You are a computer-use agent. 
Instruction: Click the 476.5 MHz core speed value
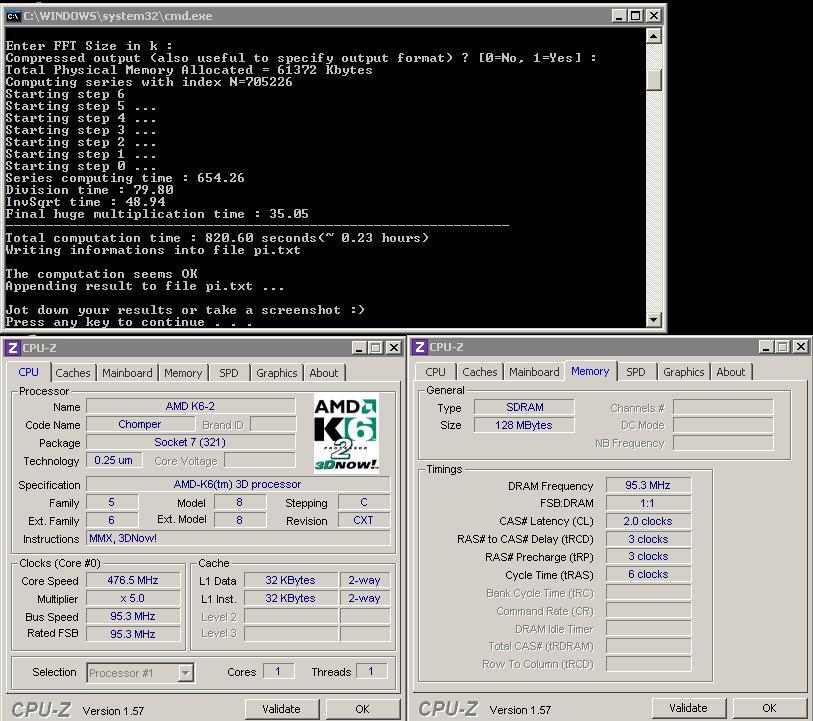133,581
